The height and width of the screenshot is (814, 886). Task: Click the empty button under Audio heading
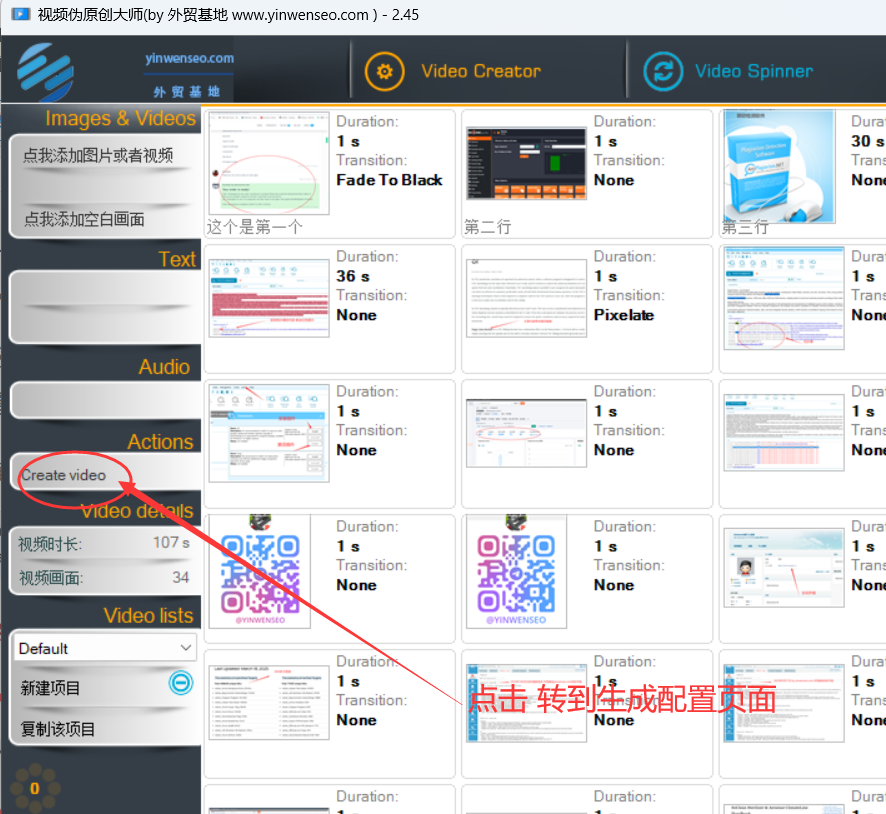pos(104,400)
